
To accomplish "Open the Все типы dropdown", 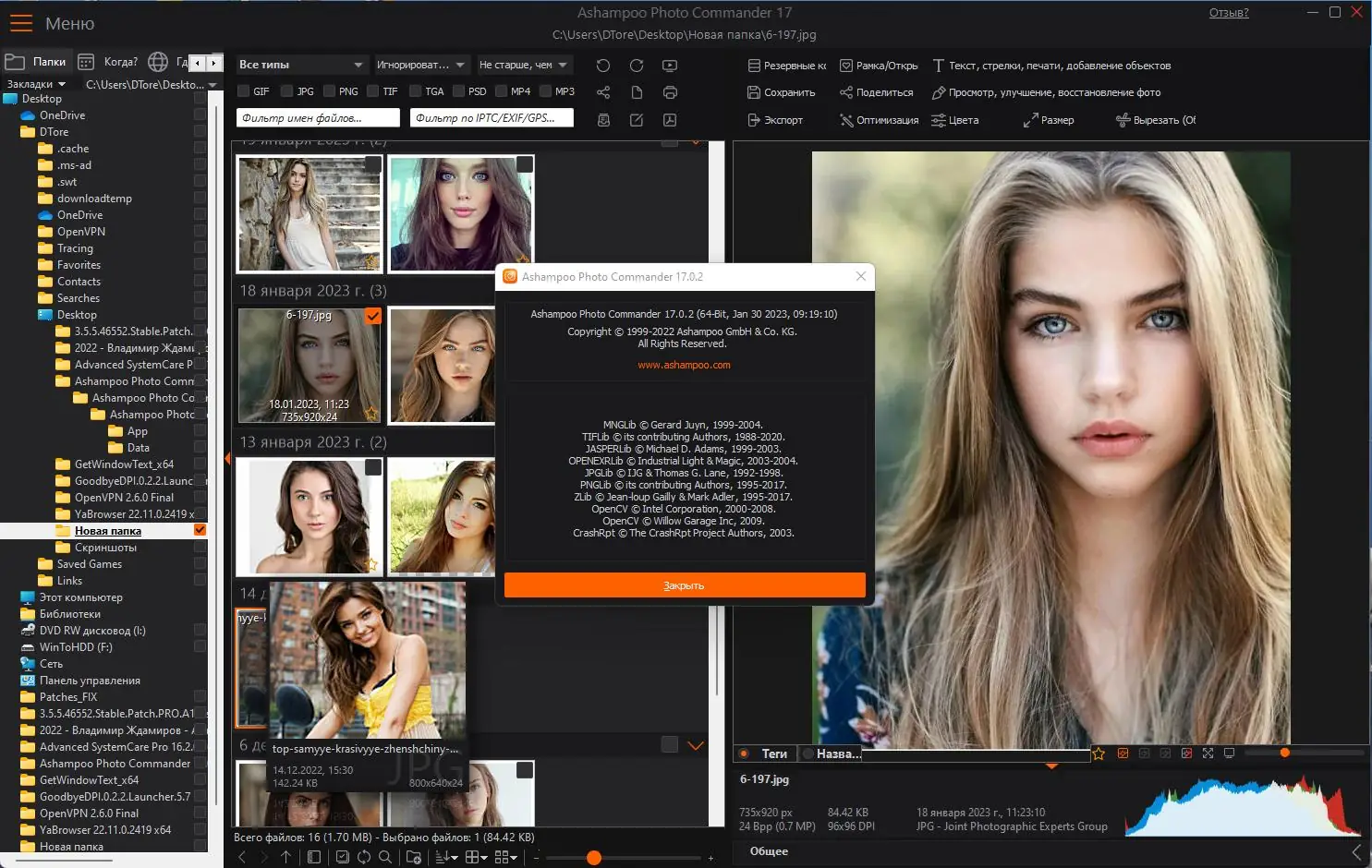I will (x=301, y=65).
